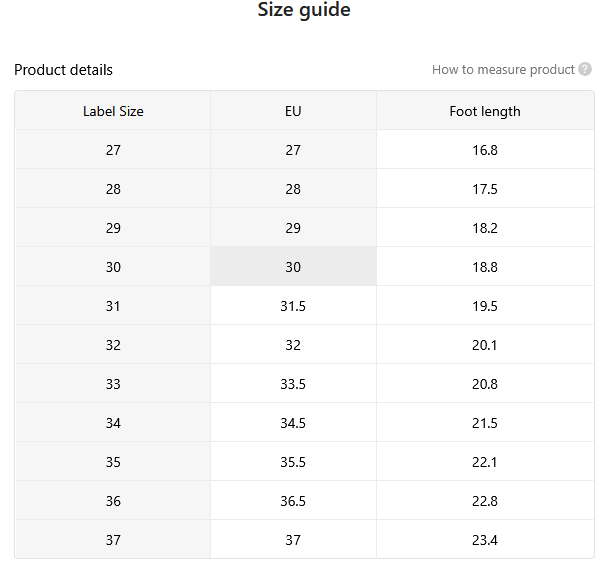
Task: Open How to measure product link
Action: (x=503, y=70)
